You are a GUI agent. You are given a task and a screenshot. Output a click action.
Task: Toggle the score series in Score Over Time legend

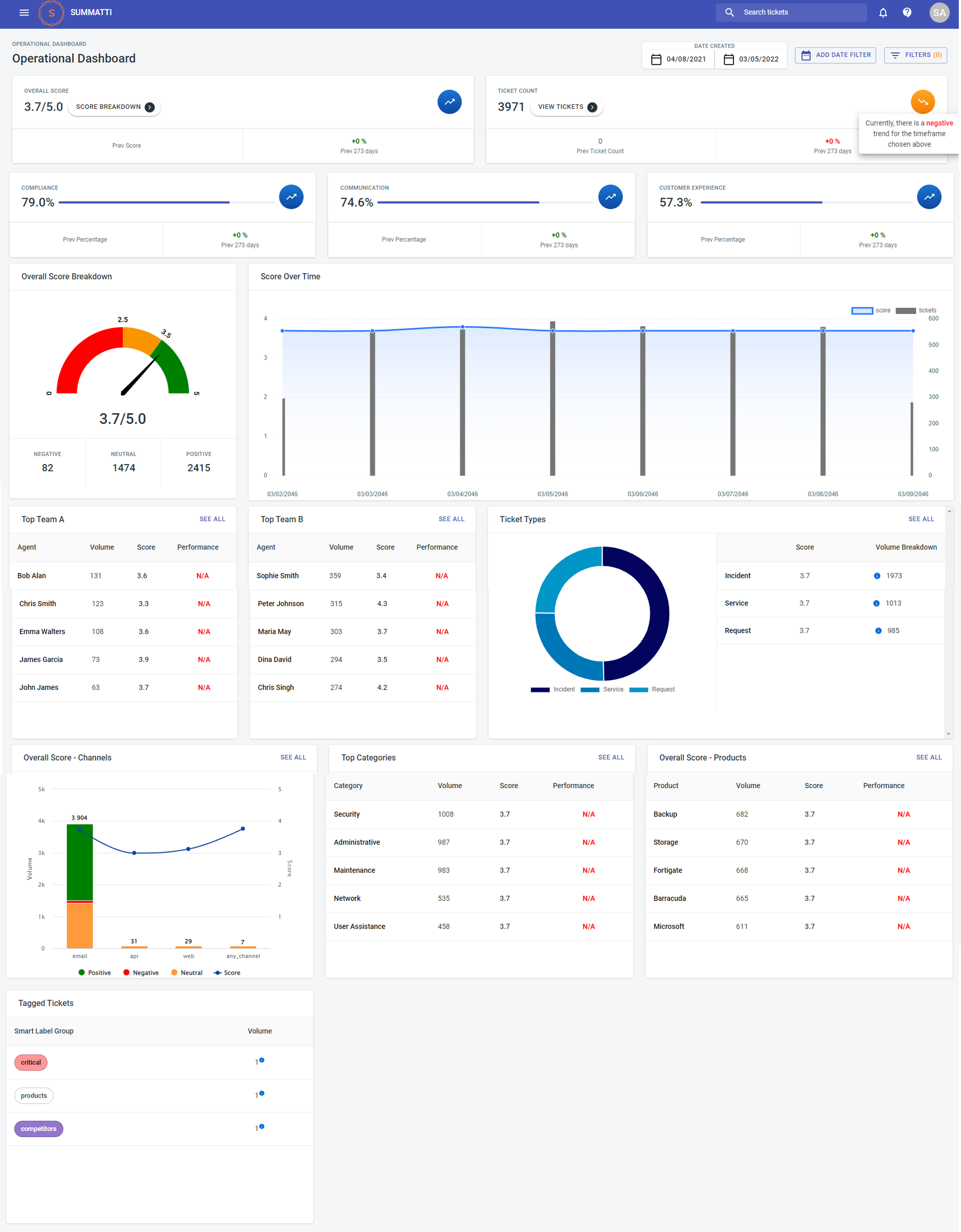[871, 311]
